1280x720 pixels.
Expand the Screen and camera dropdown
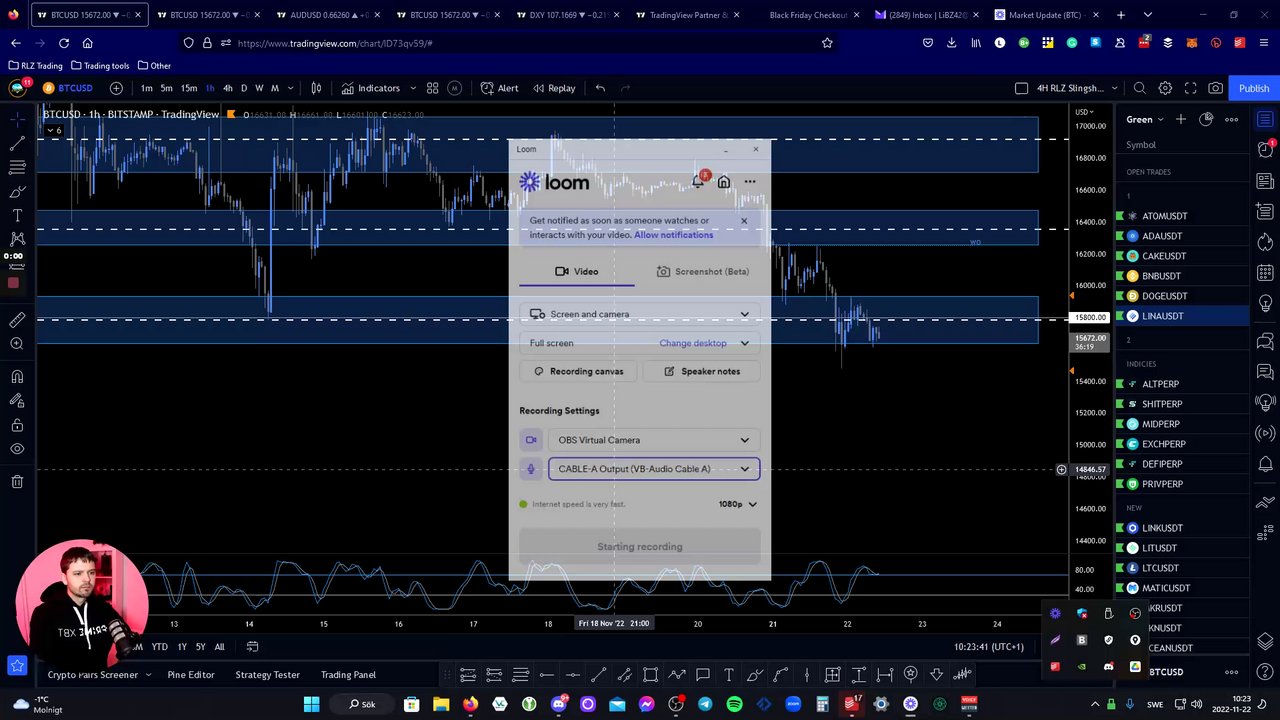point(640,314)
